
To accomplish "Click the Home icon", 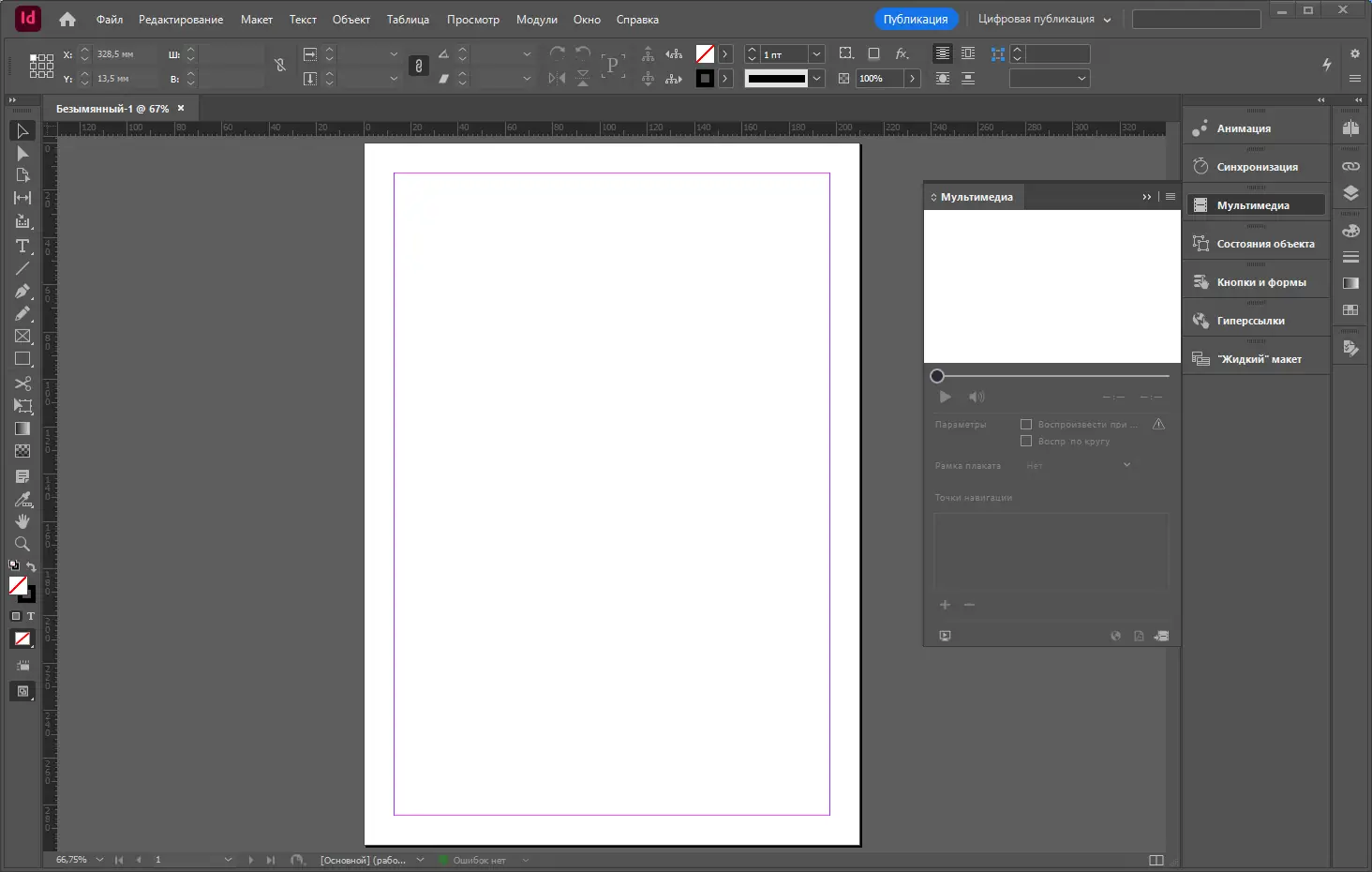I will 67,19.
